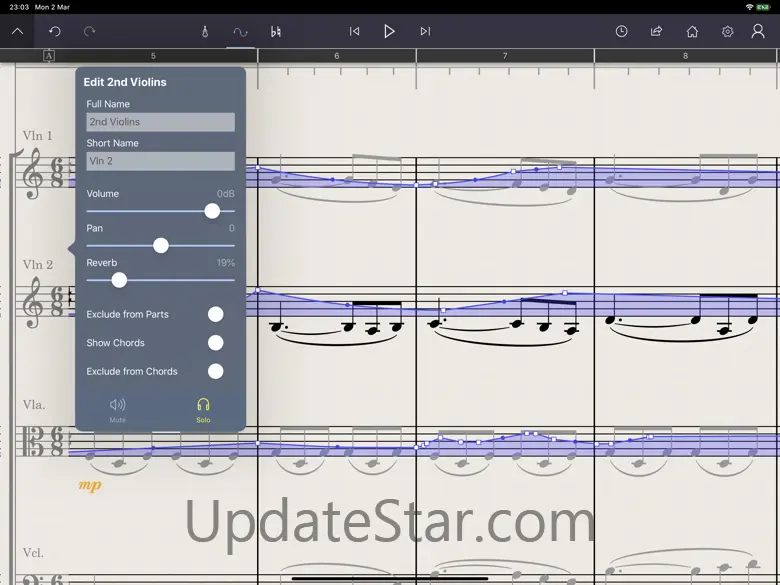Mute the 2nd Violins
The image size is (780, 585).
tap(117, 410)
